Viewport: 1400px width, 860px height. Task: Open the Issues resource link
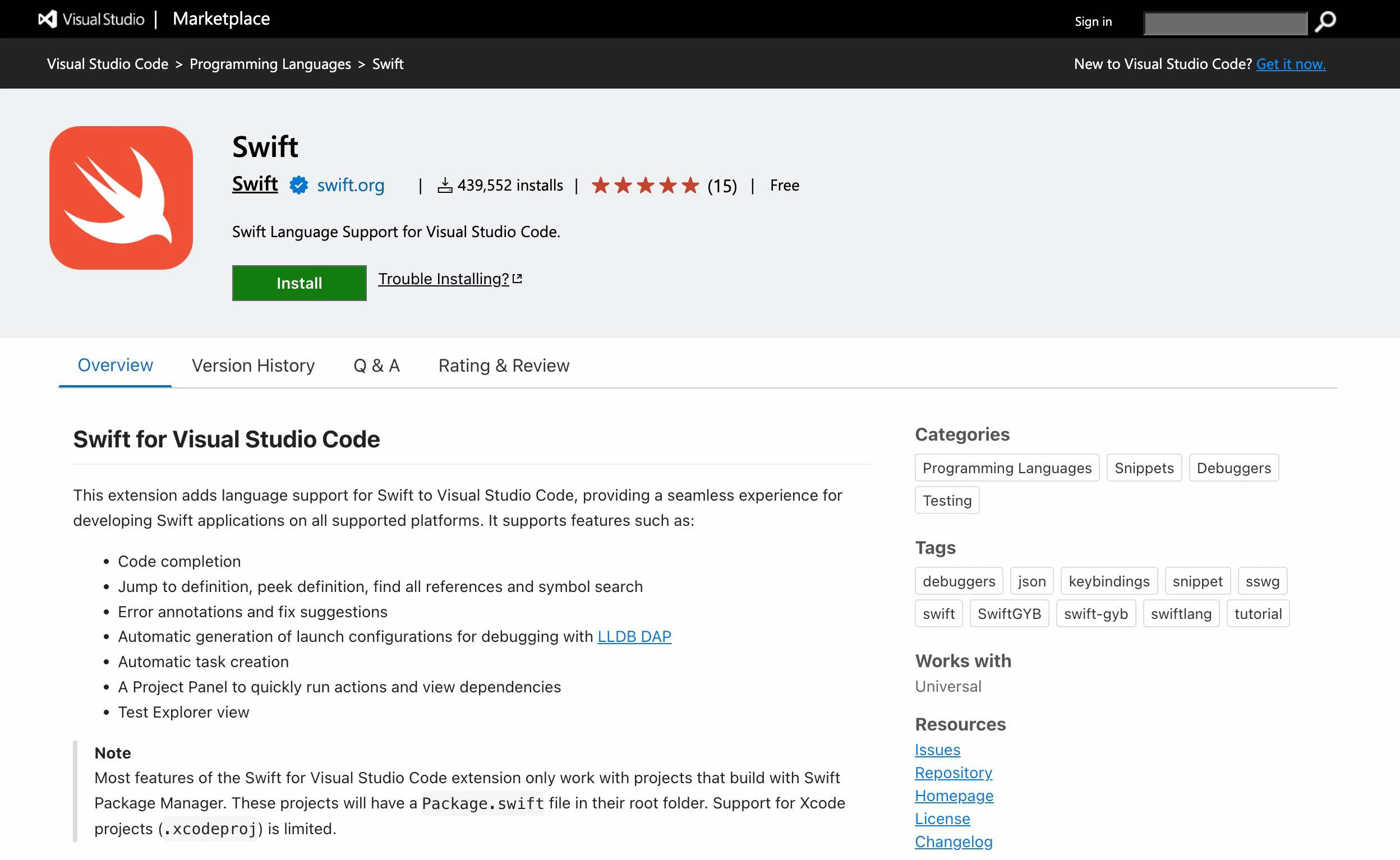(937, 750)
